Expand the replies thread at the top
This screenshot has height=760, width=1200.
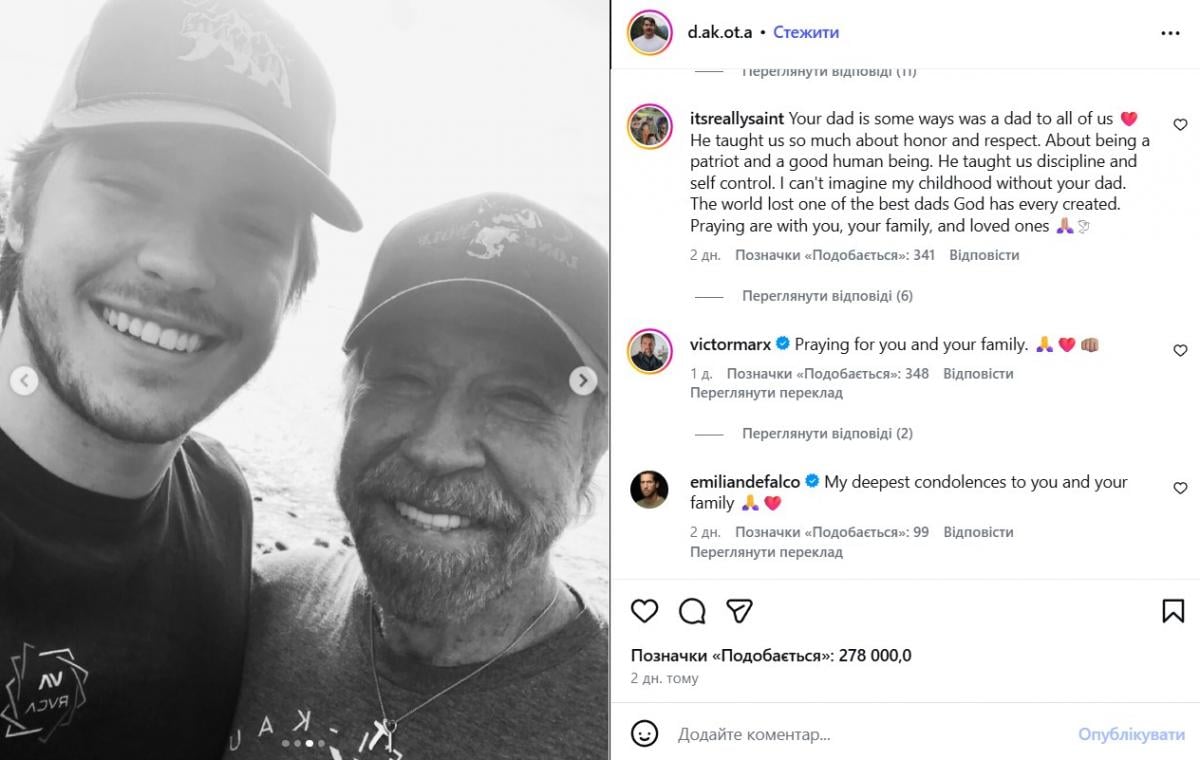click(829, 72)
